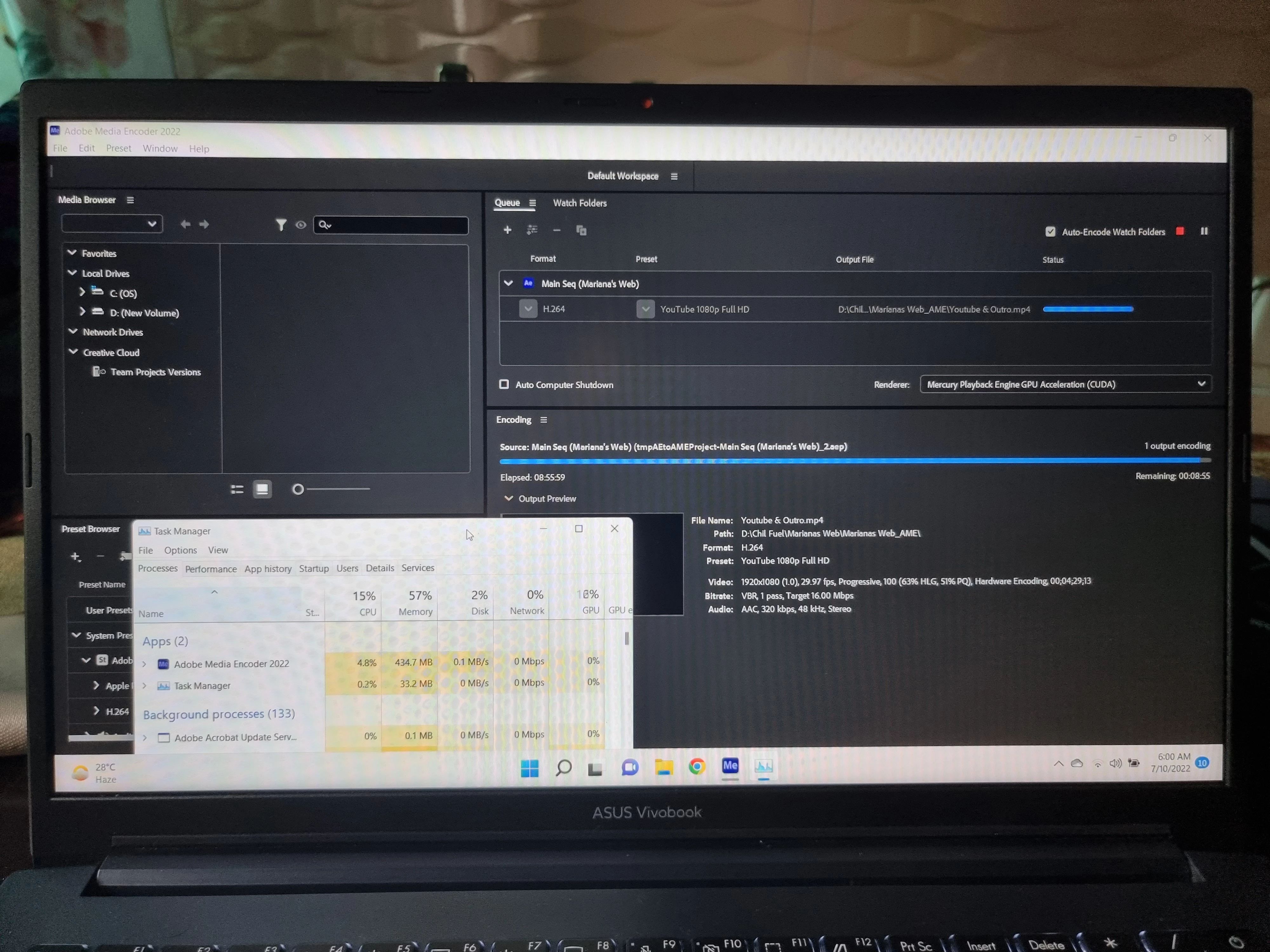Switch Media Browser to thumbnail view icon
This screenshot has height=952, width=1270.
point(262,489)
